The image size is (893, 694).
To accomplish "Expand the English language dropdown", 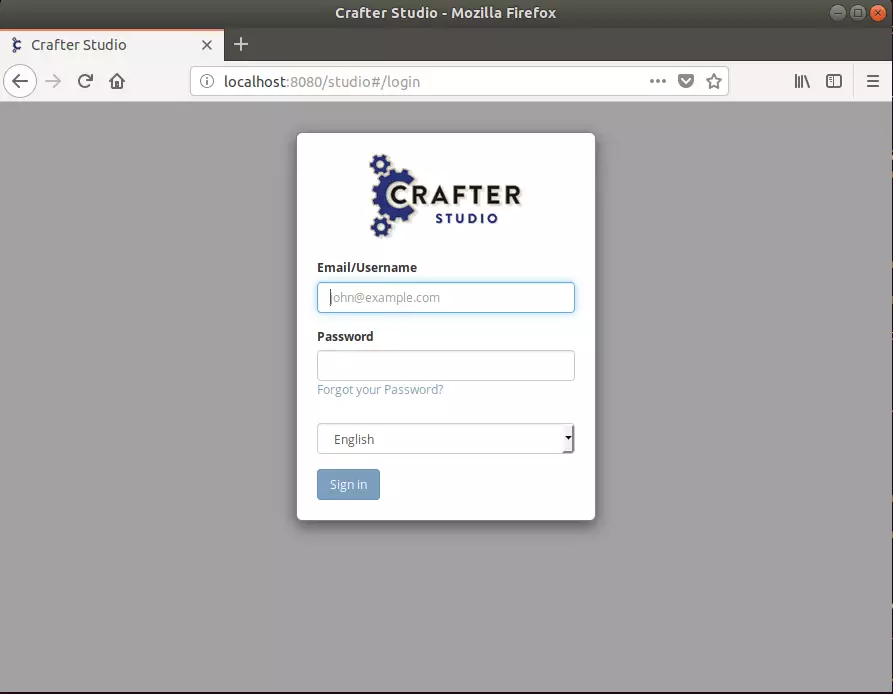I will coord(445,439).
